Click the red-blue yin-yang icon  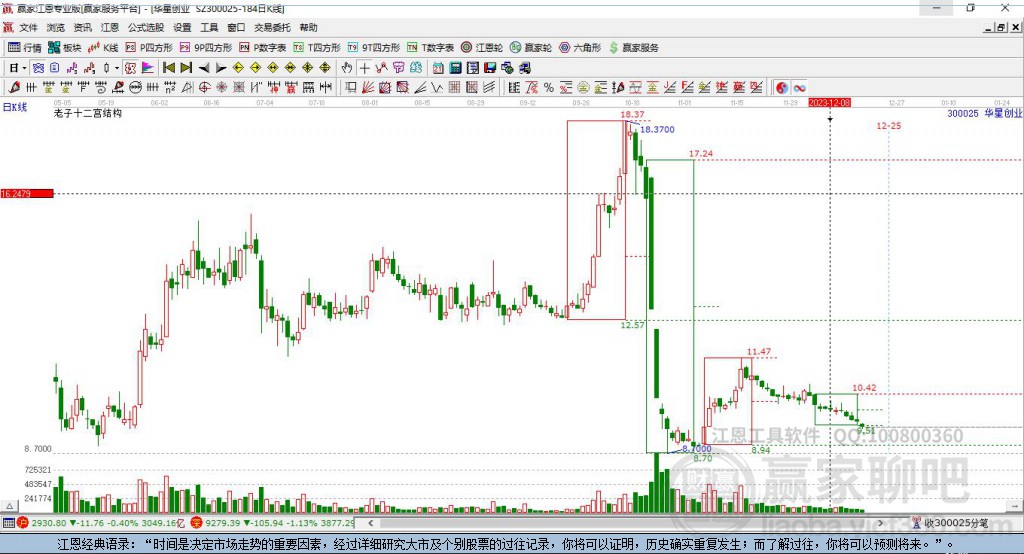click(782, 87)
